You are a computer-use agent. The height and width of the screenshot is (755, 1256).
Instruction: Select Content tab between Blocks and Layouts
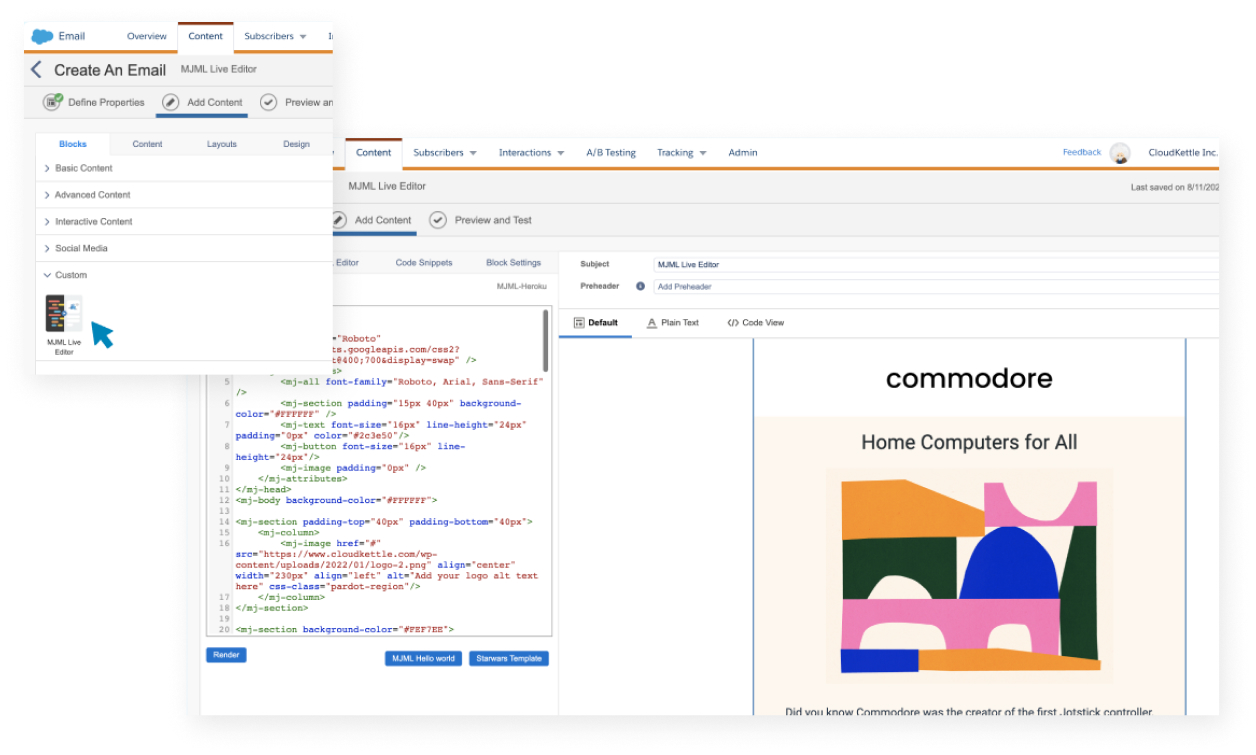tap(147, 144)
